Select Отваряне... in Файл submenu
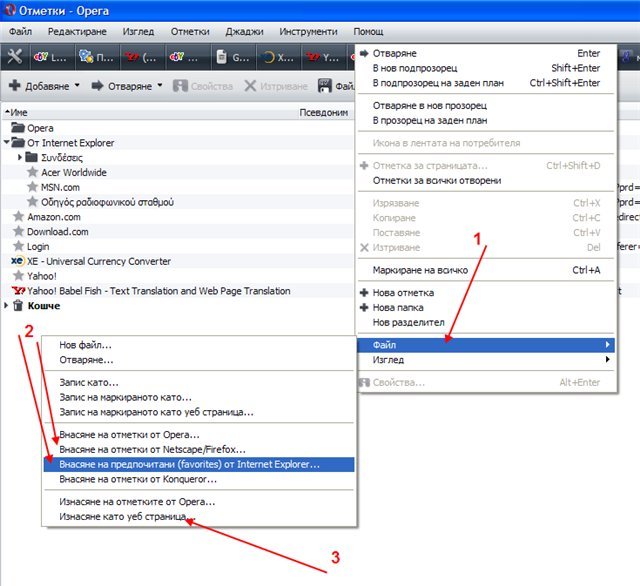640x586 pixels. pyautogui.click(x=199, y=360)
